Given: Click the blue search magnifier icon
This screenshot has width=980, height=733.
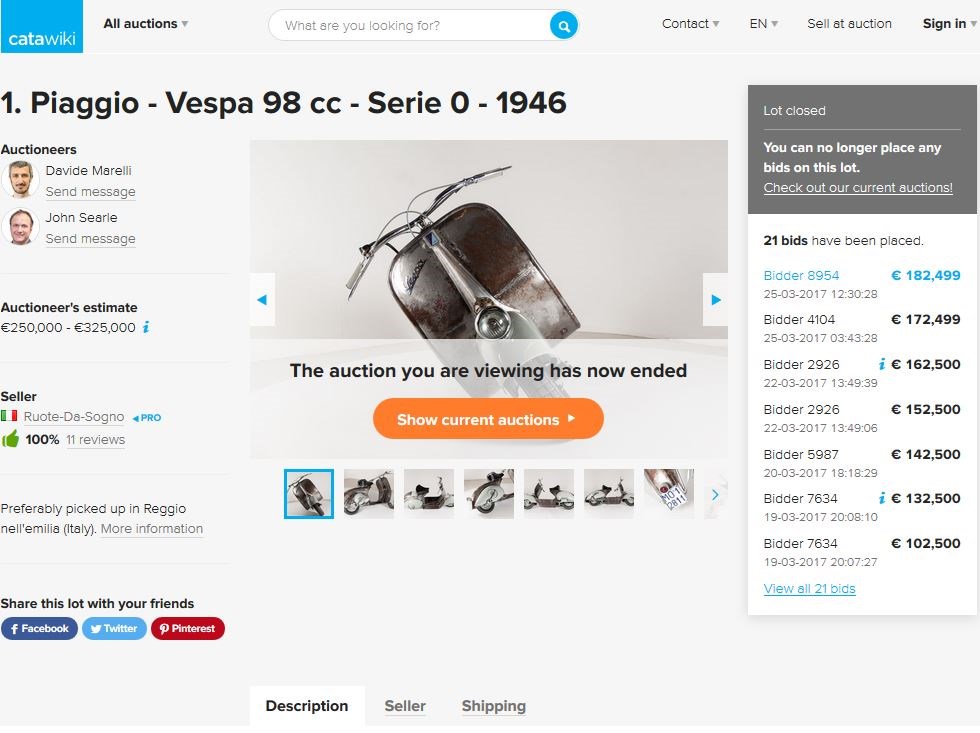Looking at the screenshot, I should pyautogui.click(x=564, y=26).
